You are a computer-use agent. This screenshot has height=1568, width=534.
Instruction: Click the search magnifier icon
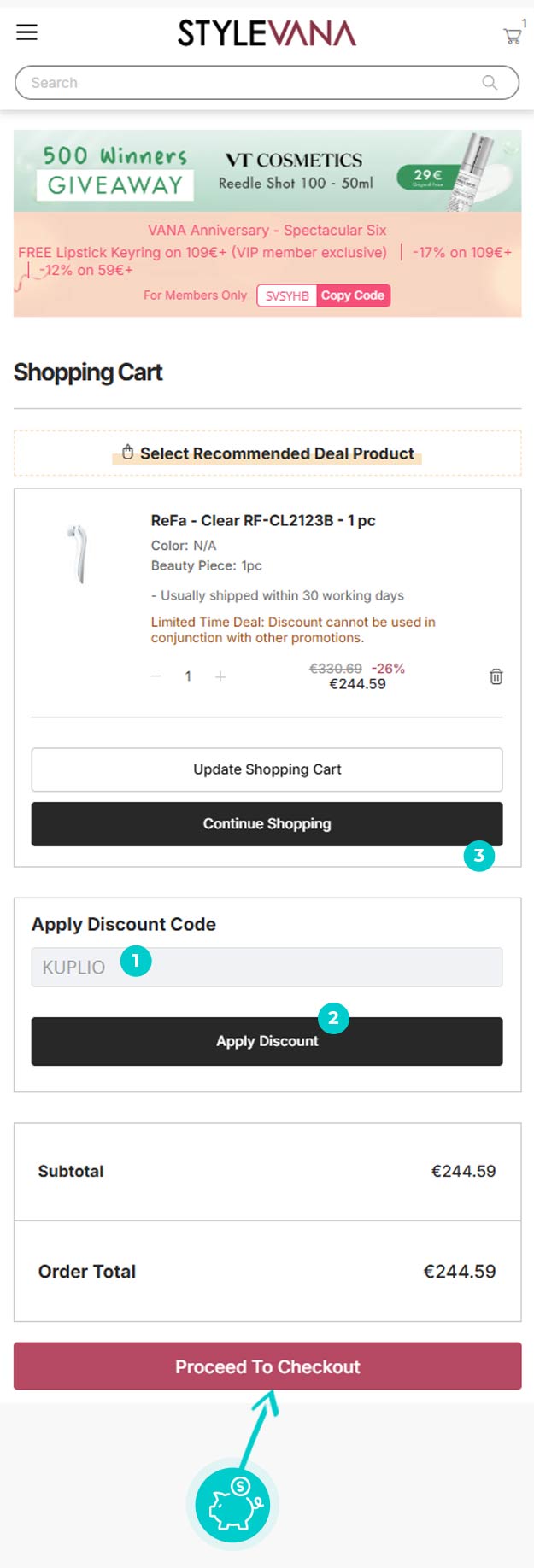(490, 83)
